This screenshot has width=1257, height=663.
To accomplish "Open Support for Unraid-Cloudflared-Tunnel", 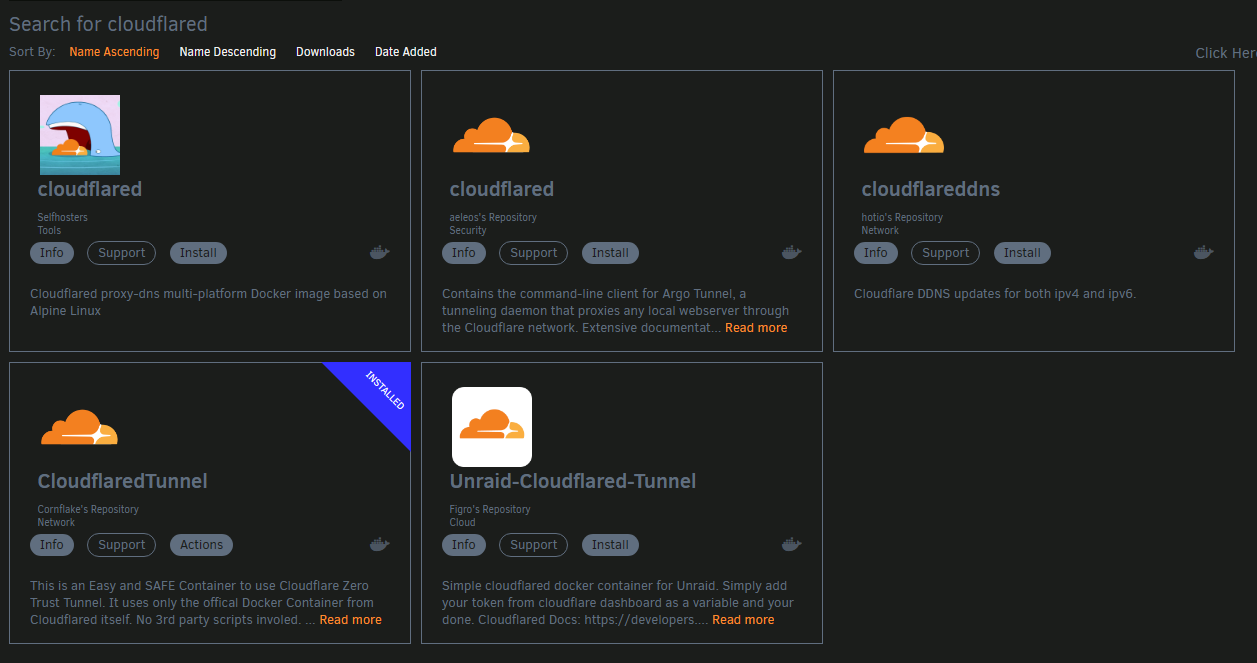I will (x=534, y=545).
